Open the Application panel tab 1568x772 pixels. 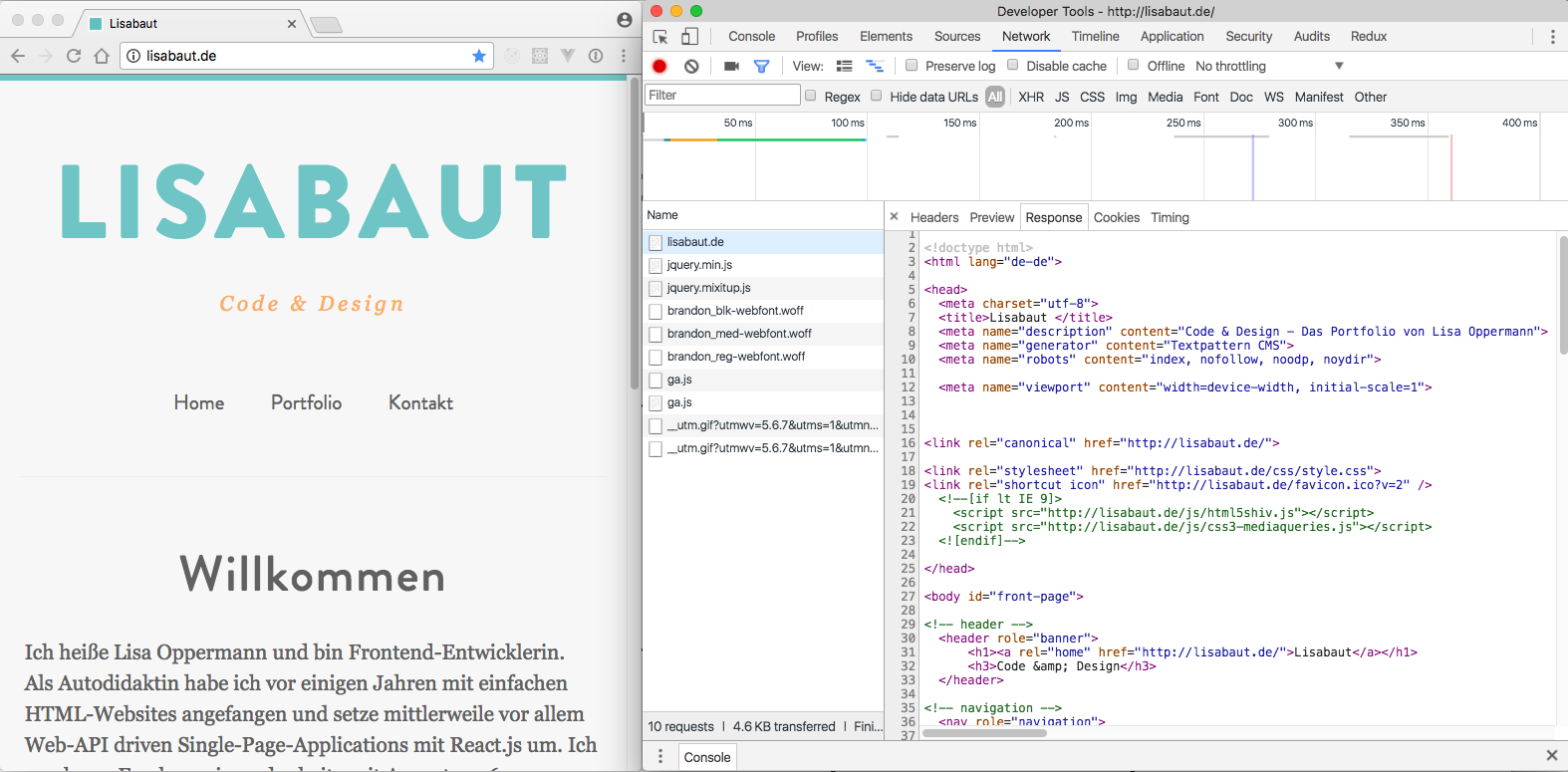click(1172, 37)
